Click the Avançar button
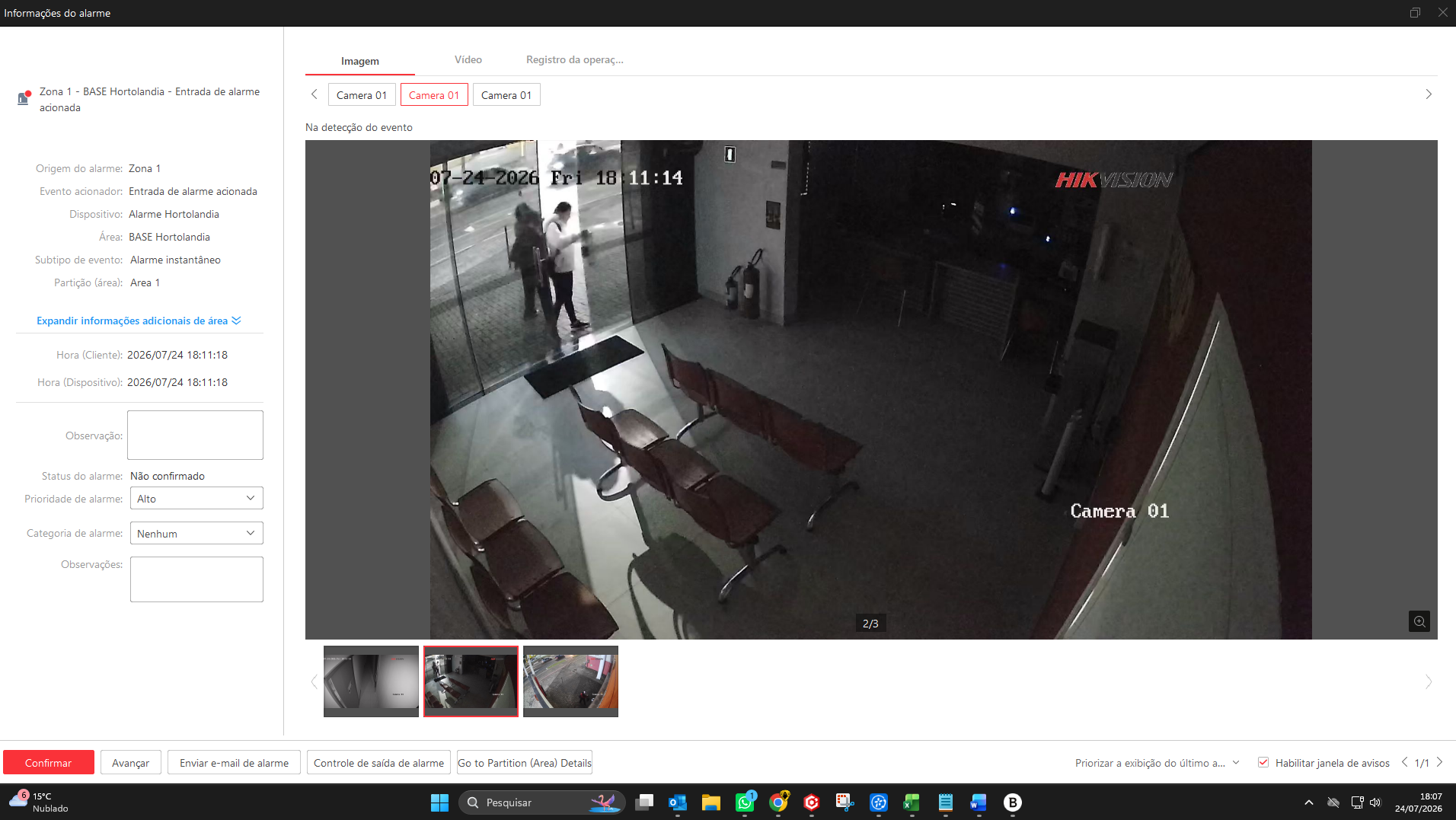Image resolution: width=1456 pixels, height=820 pixels. click(x=131, y=763)
